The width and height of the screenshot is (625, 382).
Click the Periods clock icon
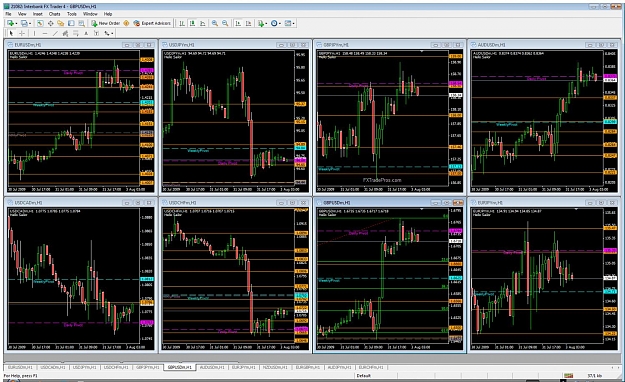click(x=274, y=24)
